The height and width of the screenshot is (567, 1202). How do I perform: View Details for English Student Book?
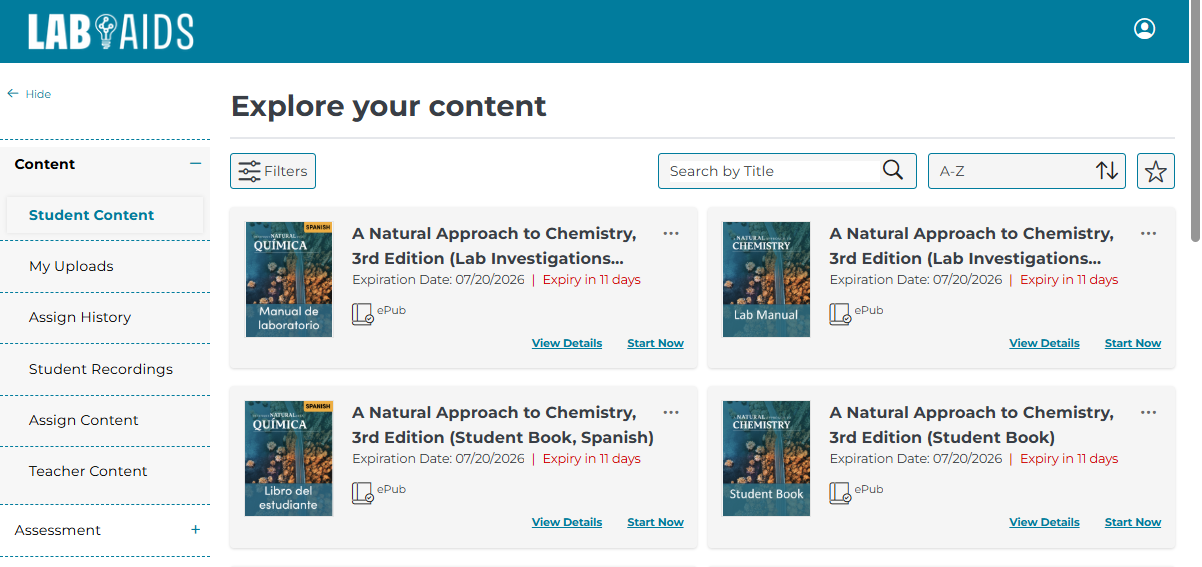click(x=1045, y=522)
